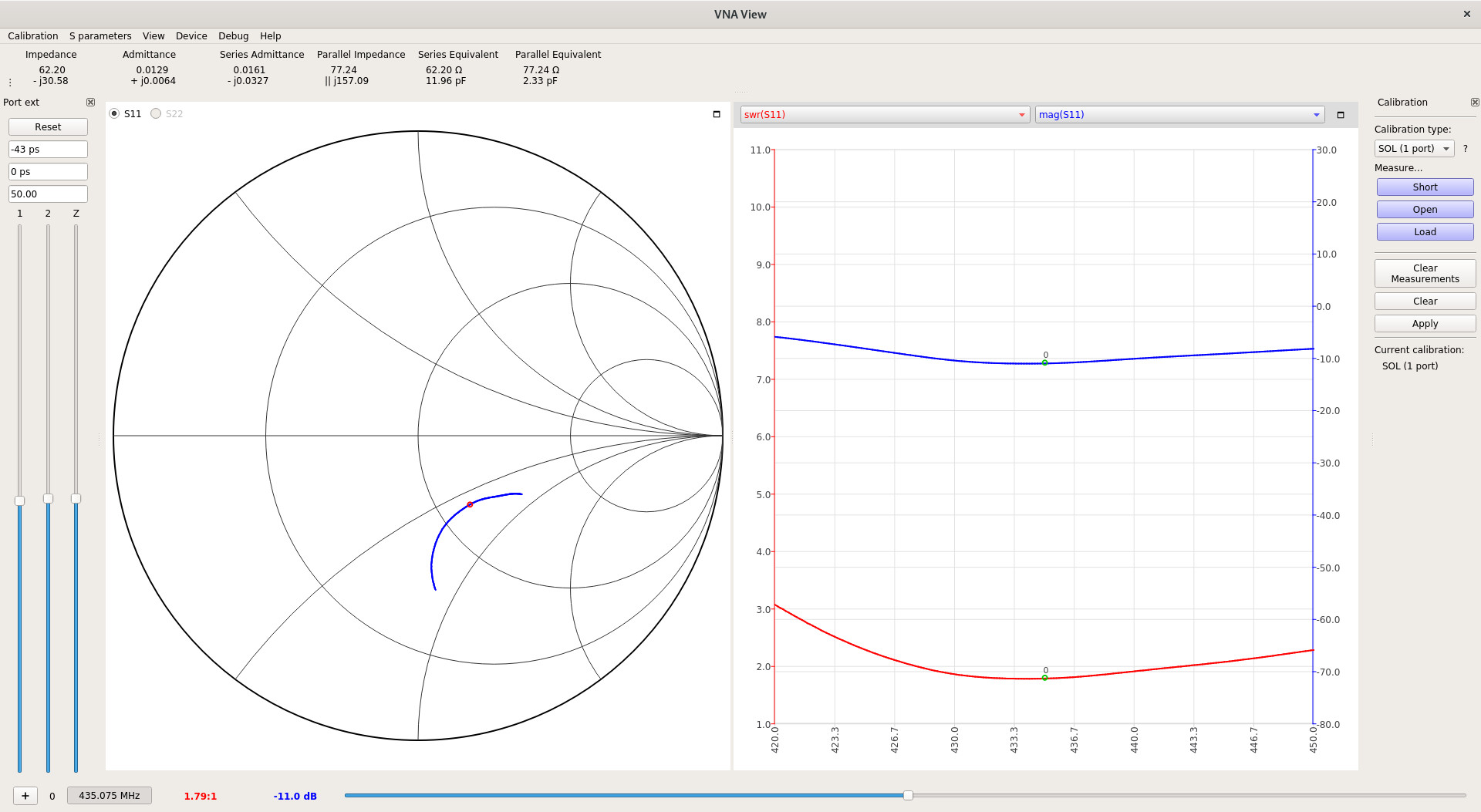Open the Device menu
Image resolution: width=1481 pixels, height=812 pixels.
click(x=191, y=36)
